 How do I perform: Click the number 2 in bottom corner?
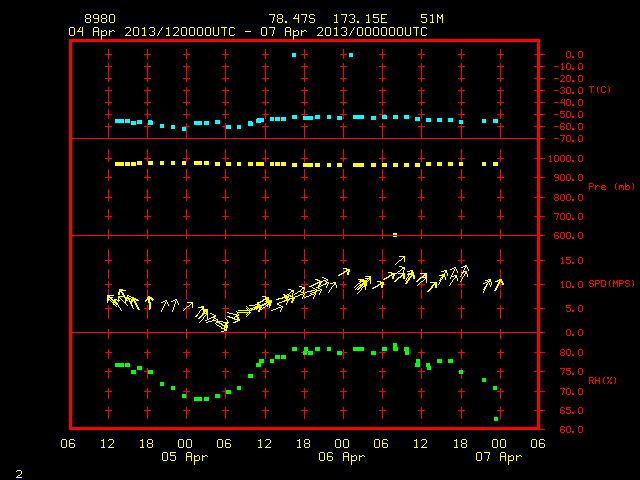19,474
